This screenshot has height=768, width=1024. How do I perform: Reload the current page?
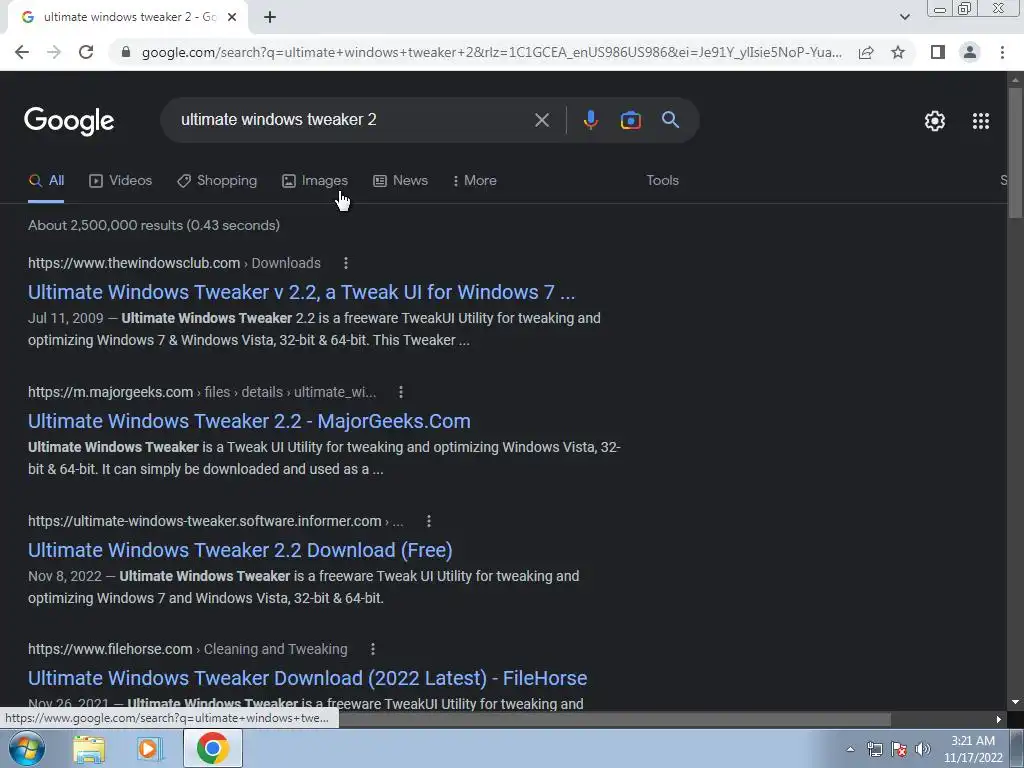click(x=86, y=52)
